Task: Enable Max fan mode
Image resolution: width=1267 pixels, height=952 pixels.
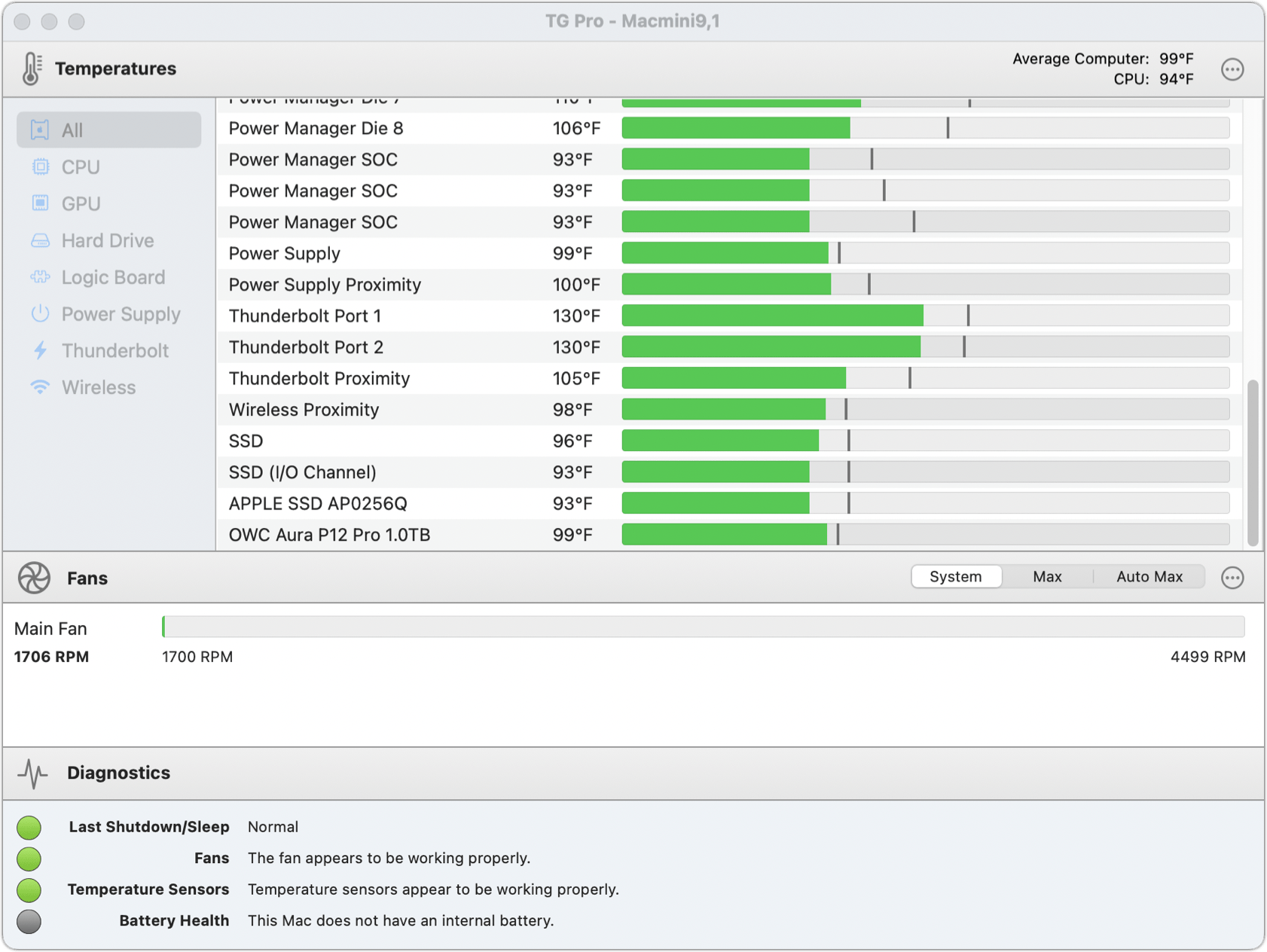Action: pyautogui.click(x=1046, y=576)
